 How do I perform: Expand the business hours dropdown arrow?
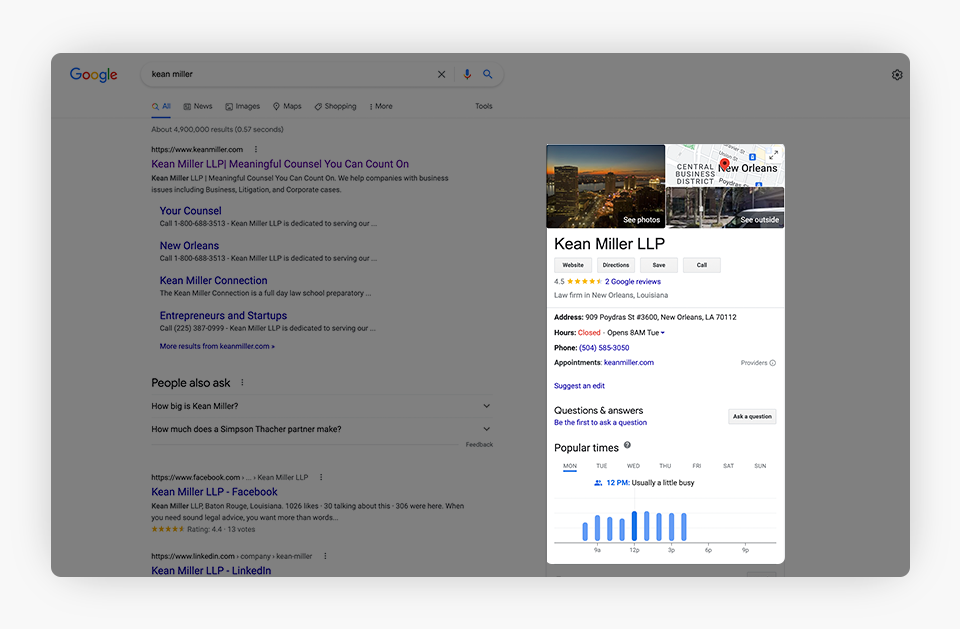[x=662, y=333]
